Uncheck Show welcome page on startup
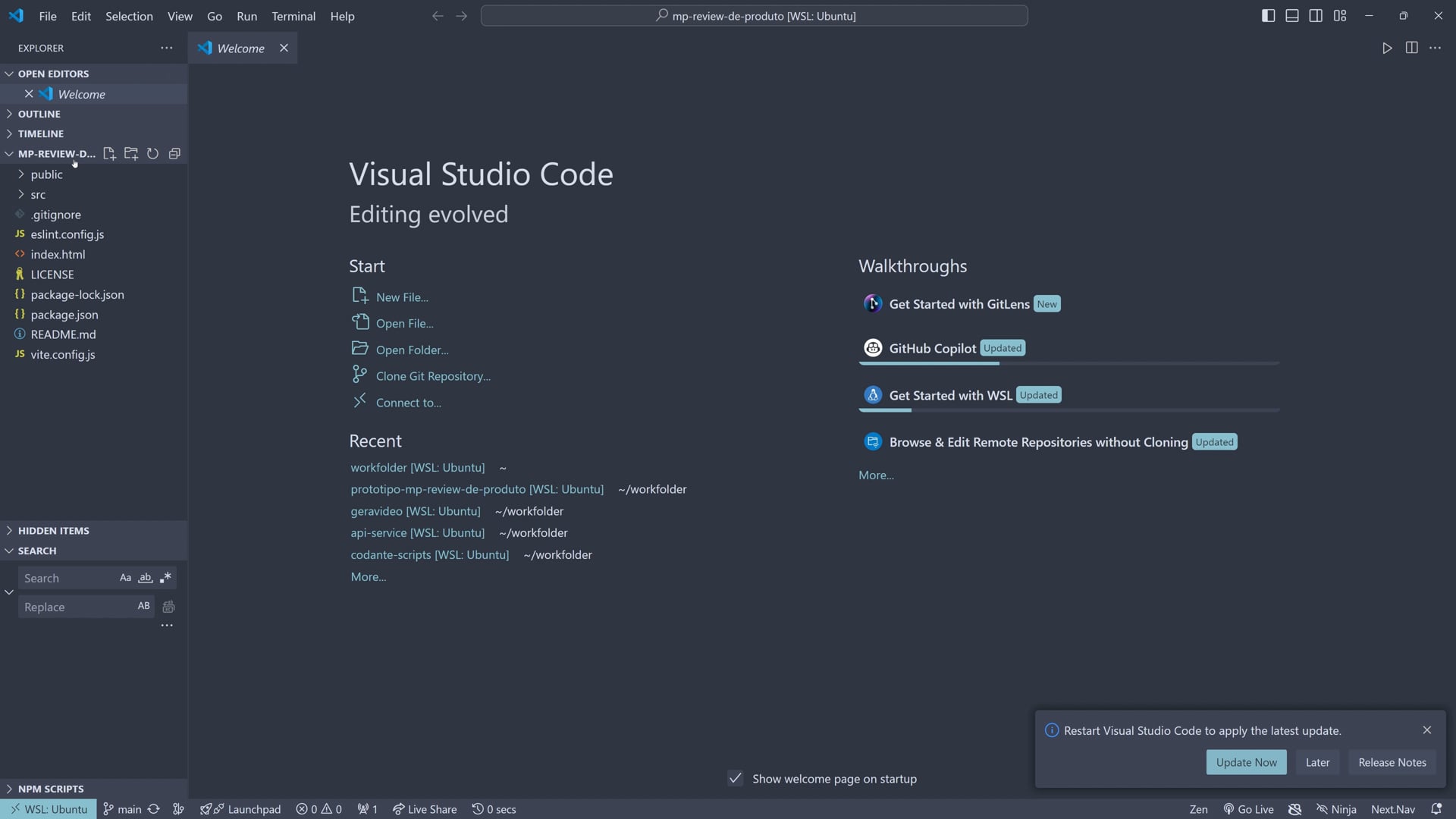The image size is (1456, 819). point(735,779)
